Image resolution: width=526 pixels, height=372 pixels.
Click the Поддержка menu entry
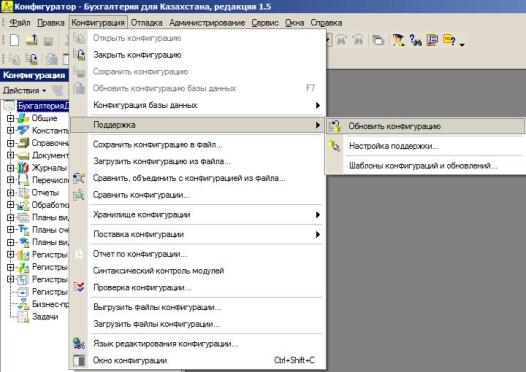pos(198,125)
